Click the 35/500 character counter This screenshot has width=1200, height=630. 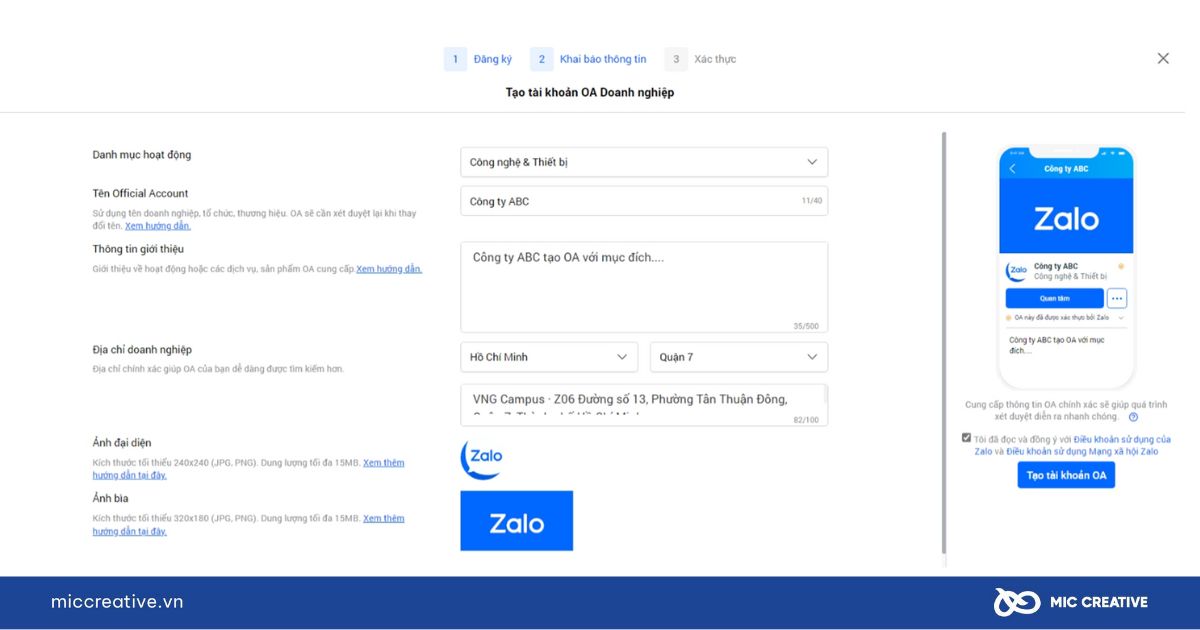pos(805,326)
